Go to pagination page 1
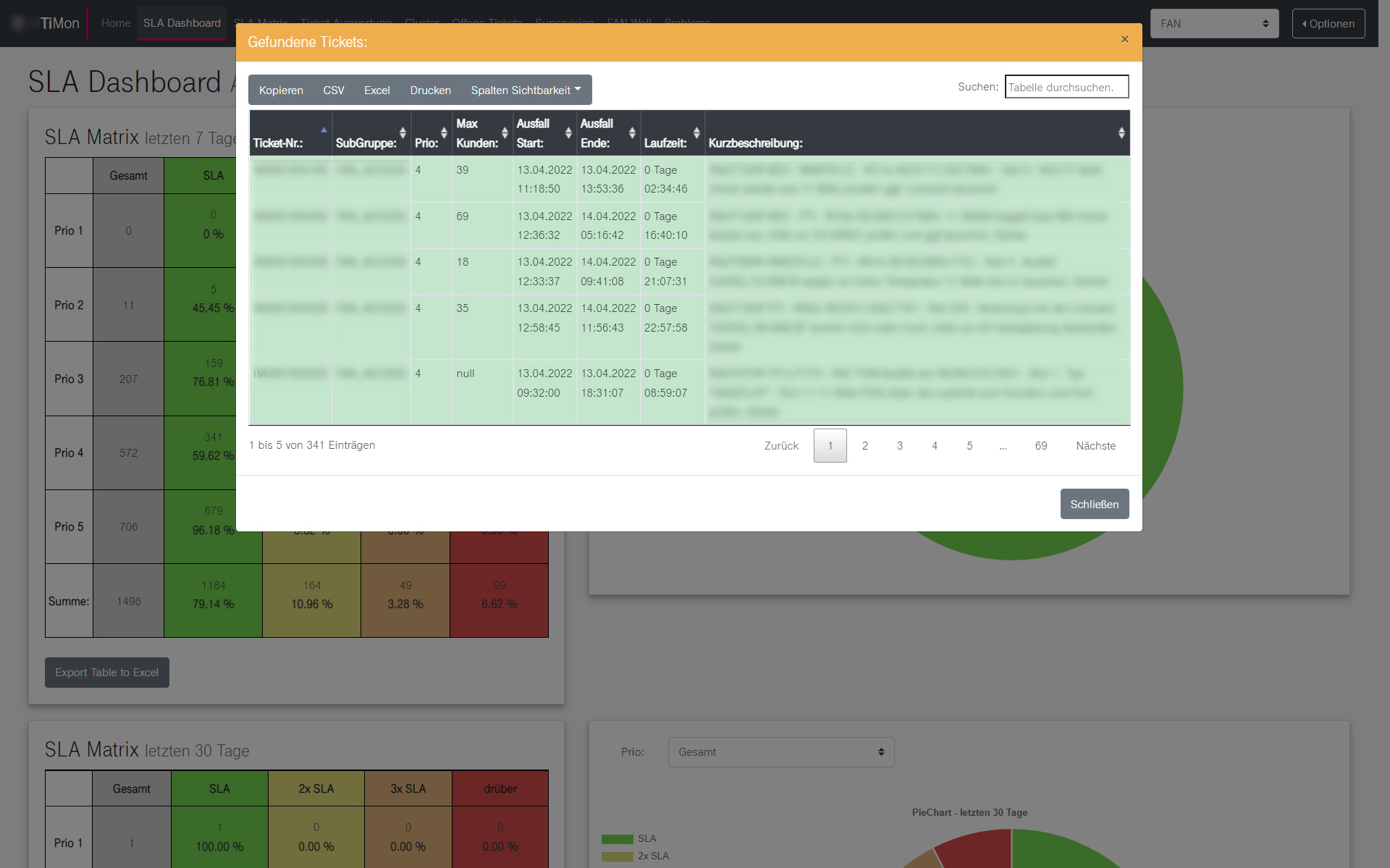The image size is (1390, 868). tap(830, 446)
